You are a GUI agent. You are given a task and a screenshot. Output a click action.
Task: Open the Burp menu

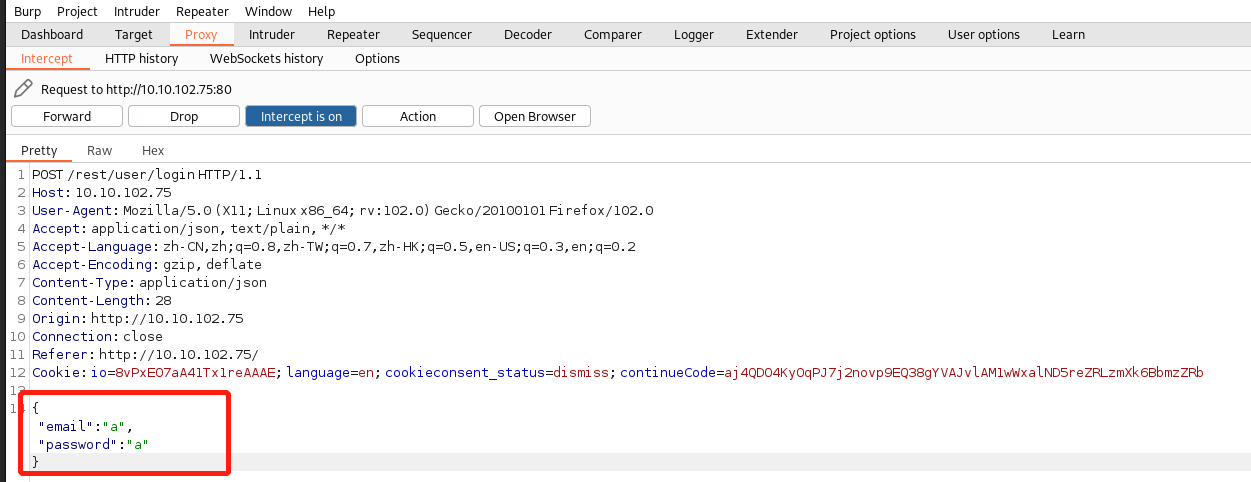pos(27,11)
